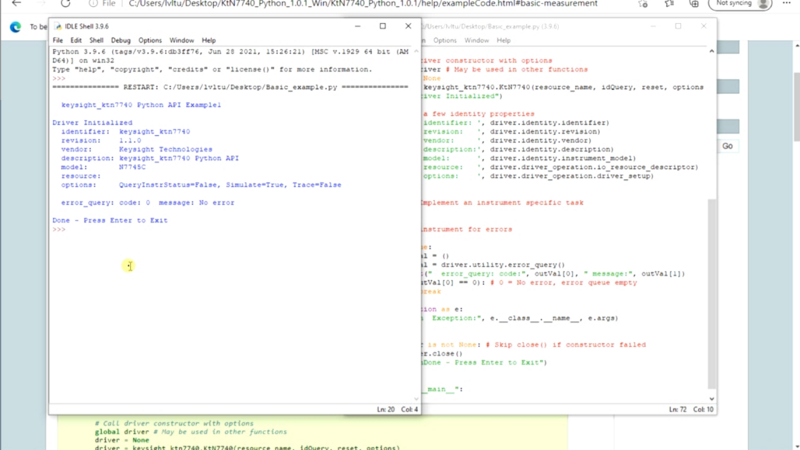Screen dimensions: 800x450
Task: Click the Edge icon in favorites bar
Action: coord(16,27)
